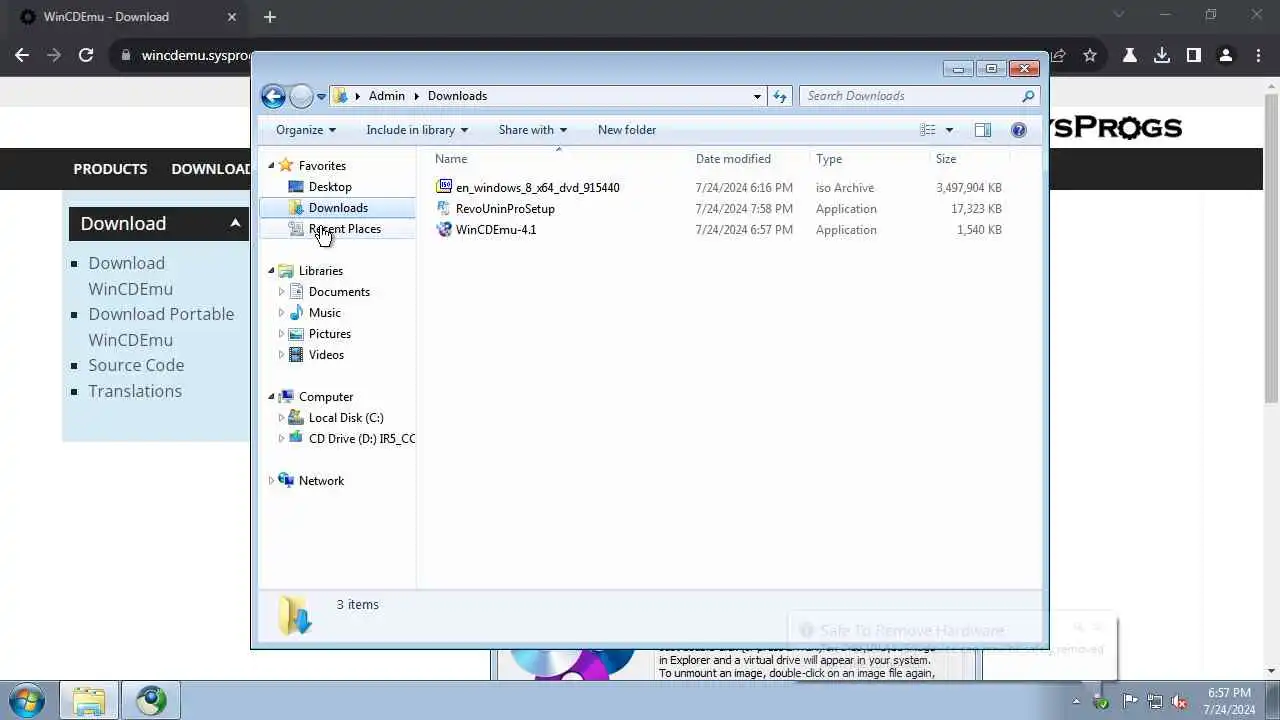
Task: Click the Explorer Back arrow button
Action: pyautogui.click(x=273, y=96)
